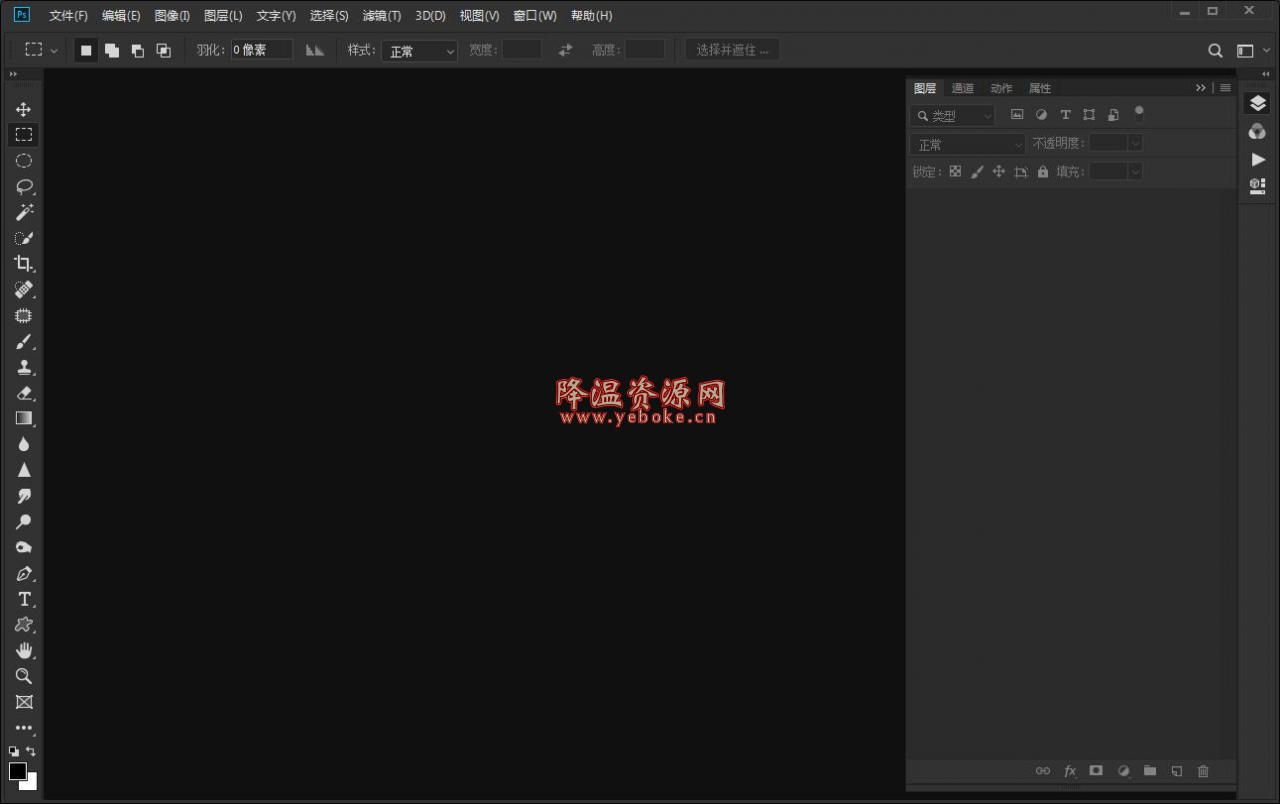This screenshot has width=1280, height=804.
Task: Select the Custom Shape tool
Action: (23, 625)
